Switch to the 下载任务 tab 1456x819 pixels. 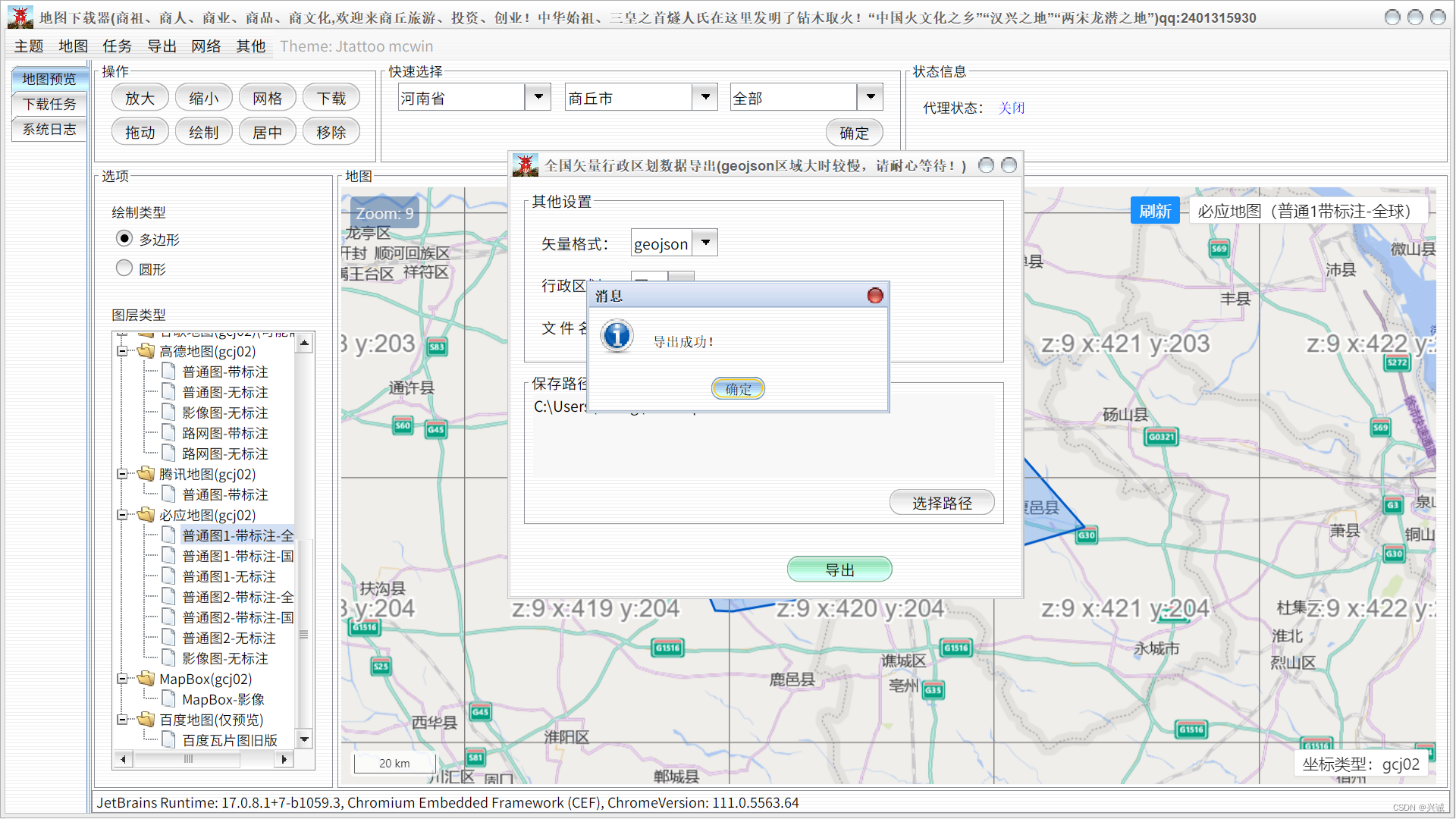pos(49,104)
